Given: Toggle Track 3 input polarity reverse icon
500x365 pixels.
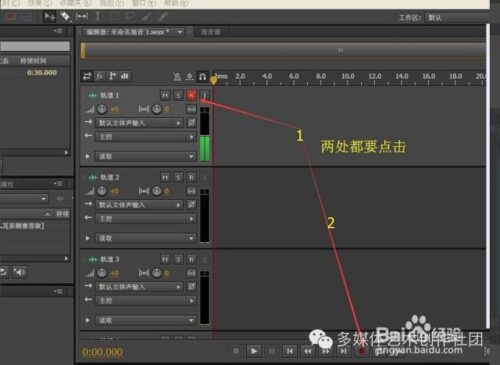Looking at the screenshot, I should 191,286.
